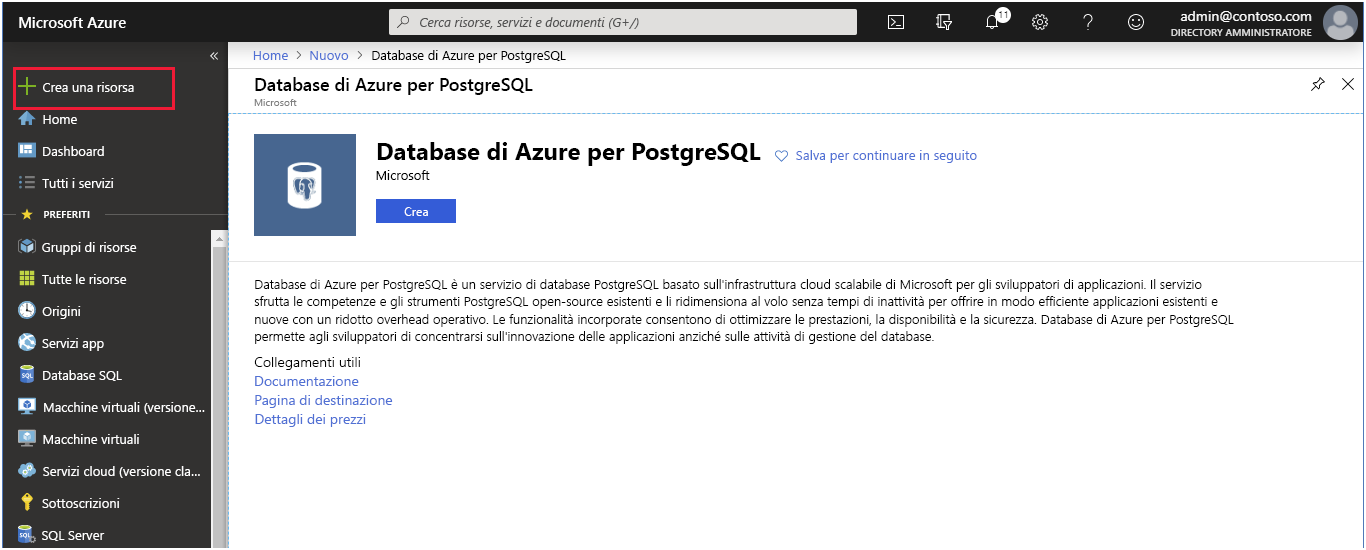Click the Gruppi di risorse cube icon
The width and height of the screenshot is (1366, 550).
[27, 247]
